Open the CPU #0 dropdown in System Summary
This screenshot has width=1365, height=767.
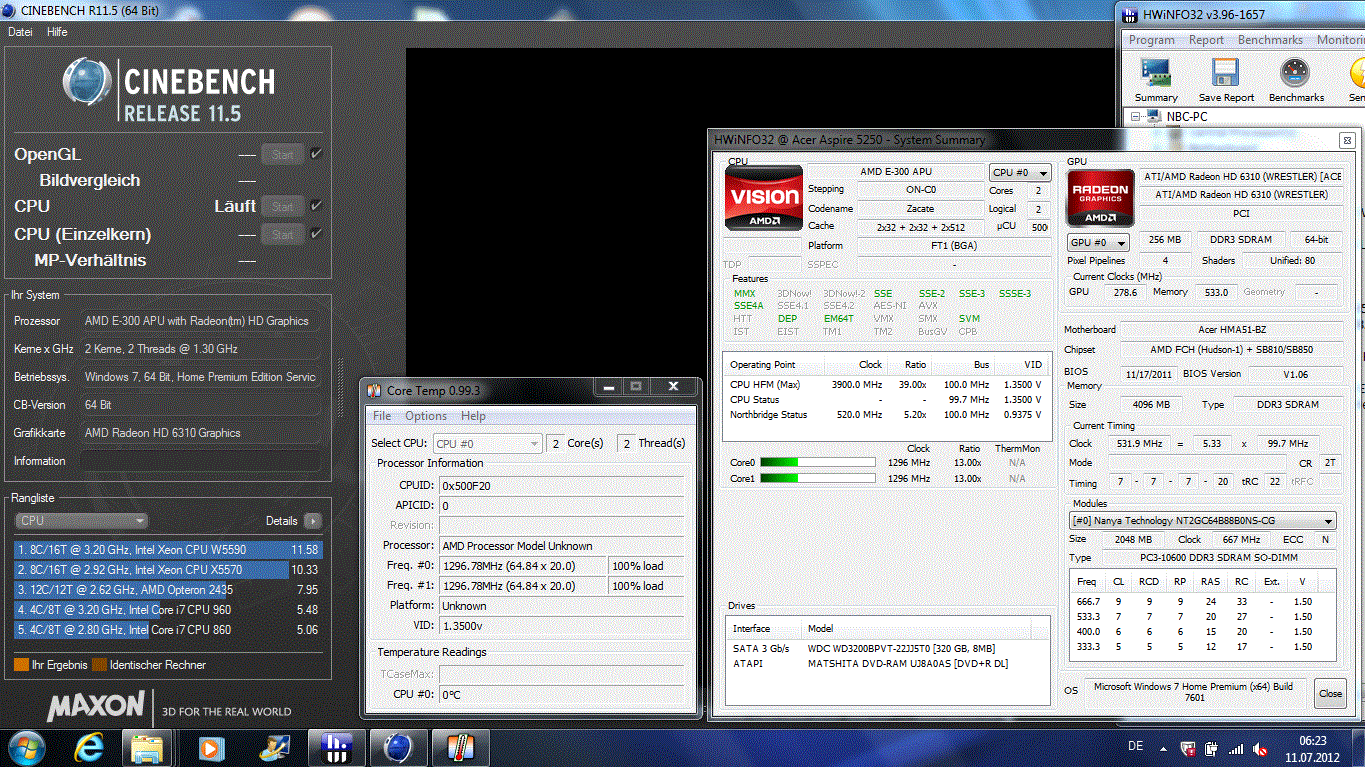tap(1020, 173)
